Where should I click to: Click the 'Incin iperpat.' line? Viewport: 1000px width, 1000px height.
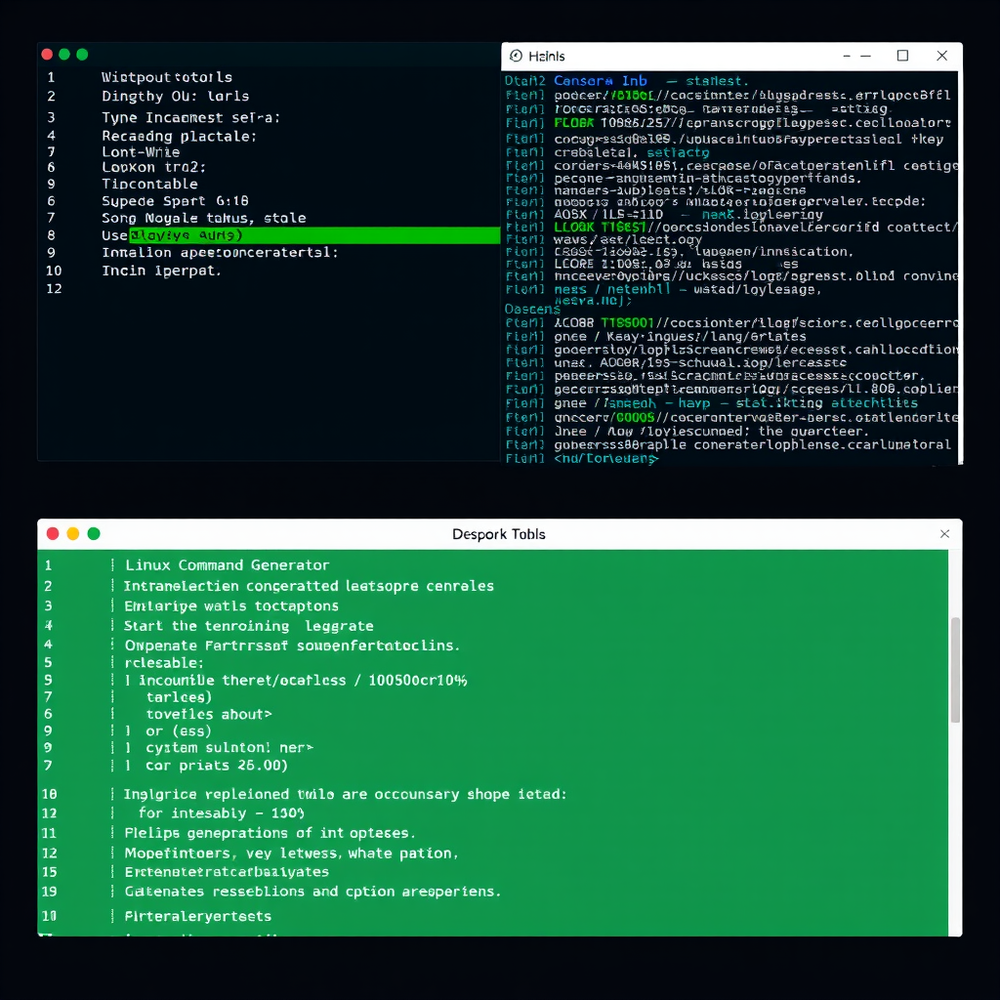tap(161, 270)
